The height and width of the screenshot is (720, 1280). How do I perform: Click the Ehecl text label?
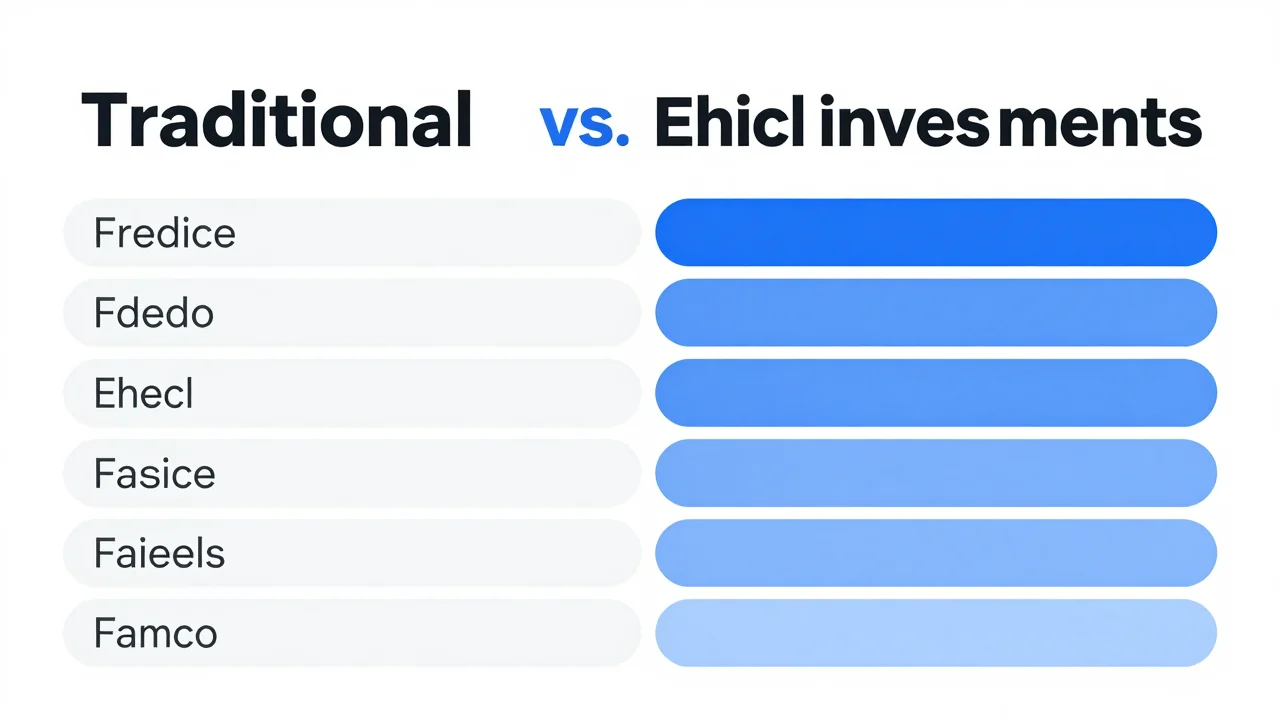click(144, 393)
